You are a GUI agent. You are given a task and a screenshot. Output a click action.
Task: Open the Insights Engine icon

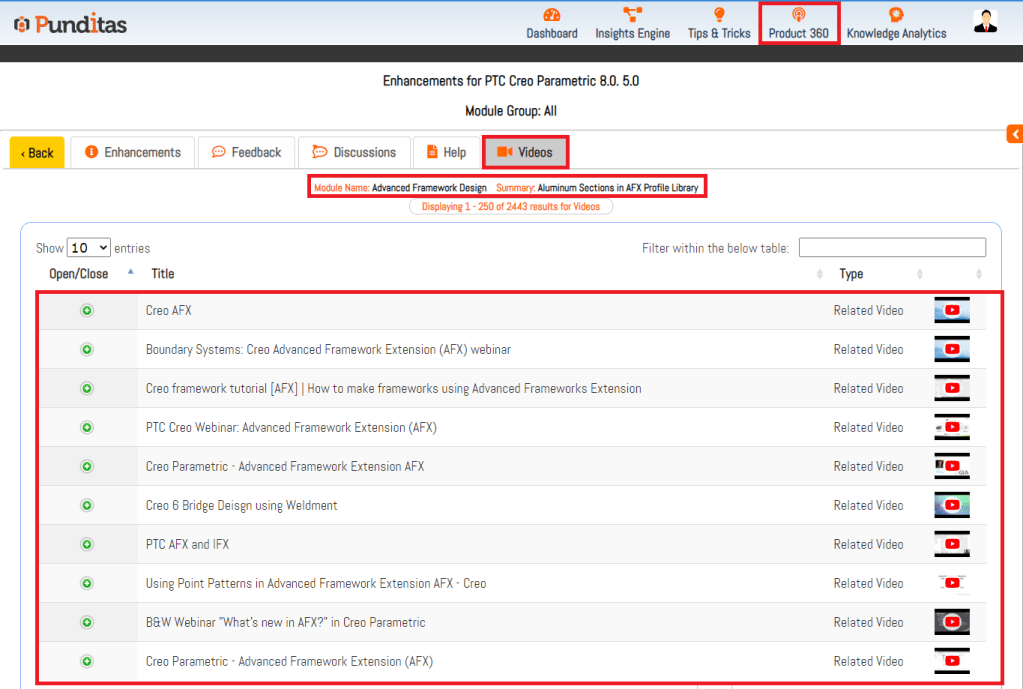pyautogui.click(x=632, y=16)
